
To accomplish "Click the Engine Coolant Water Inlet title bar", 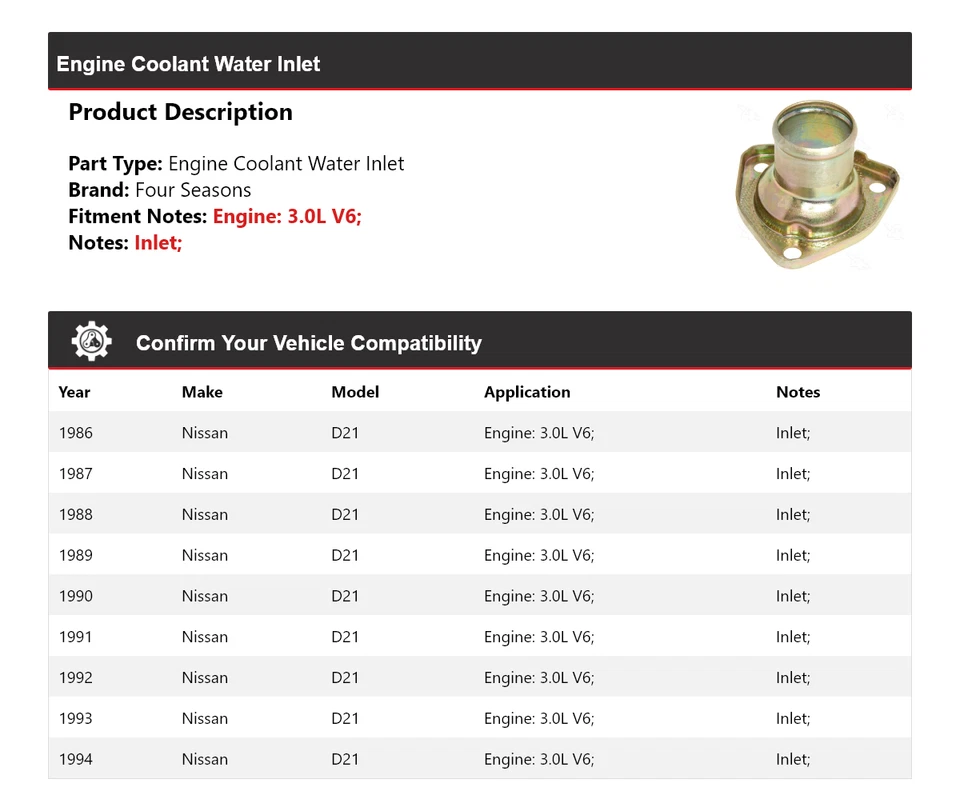I will (x=189, y=64).
